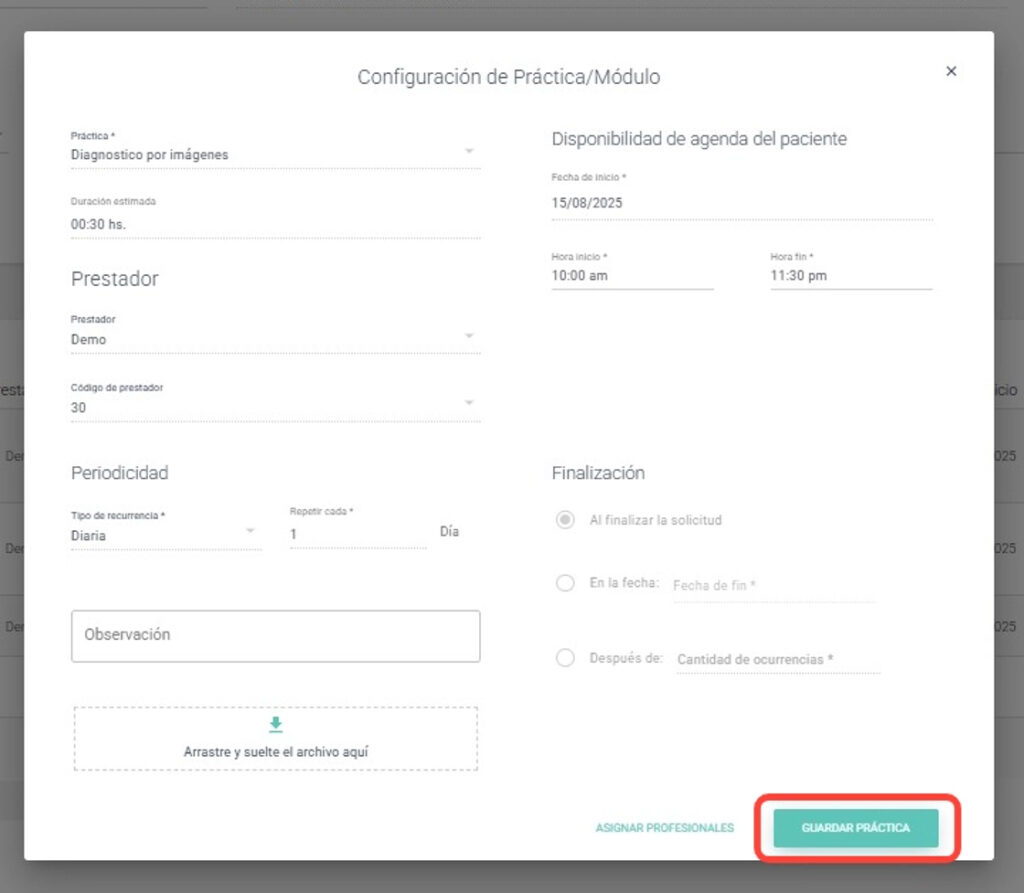
Task: Open the Código de prestador dropdown
Action: (x=274, y=407)
